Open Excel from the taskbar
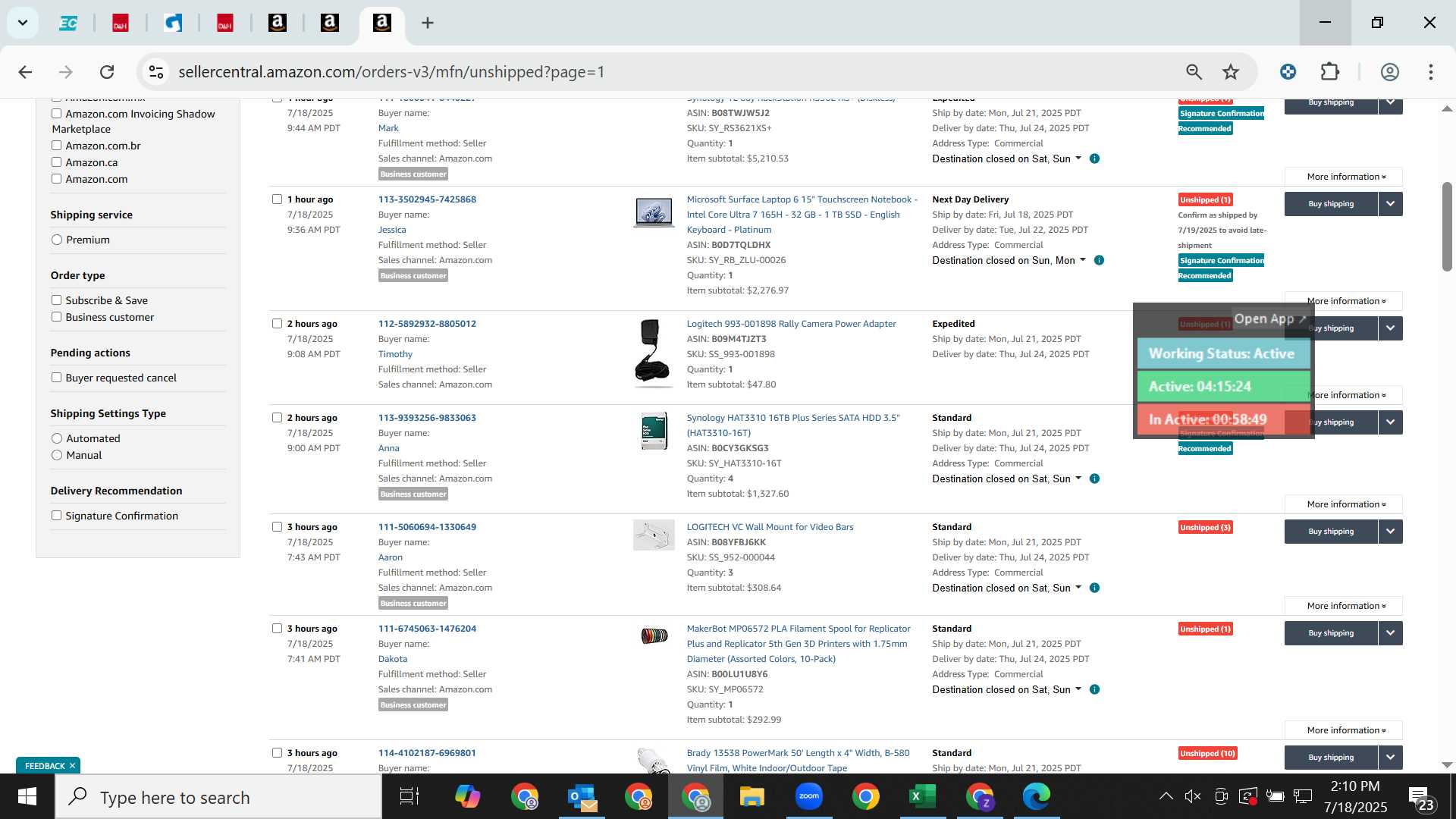 click(x=923, y=796)
